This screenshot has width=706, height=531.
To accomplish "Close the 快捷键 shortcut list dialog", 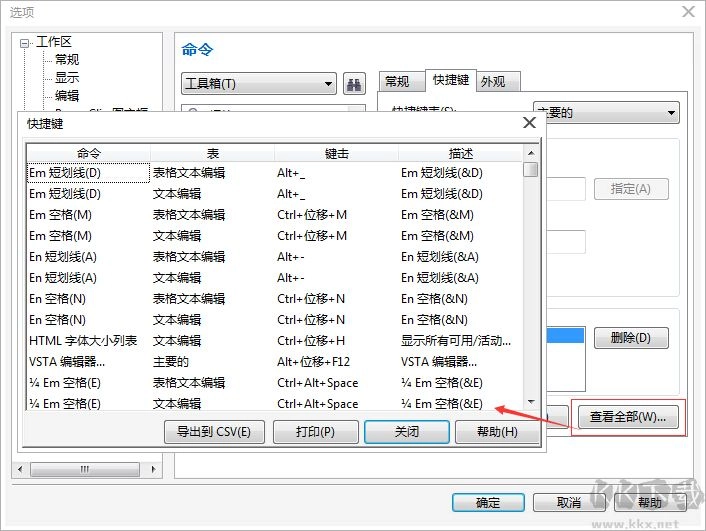I will 529,123.
